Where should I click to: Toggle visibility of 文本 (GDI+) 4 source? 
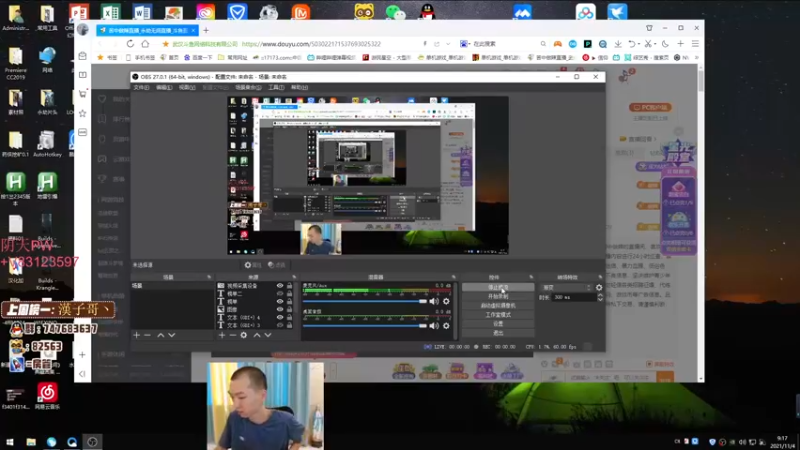point(280,317)
